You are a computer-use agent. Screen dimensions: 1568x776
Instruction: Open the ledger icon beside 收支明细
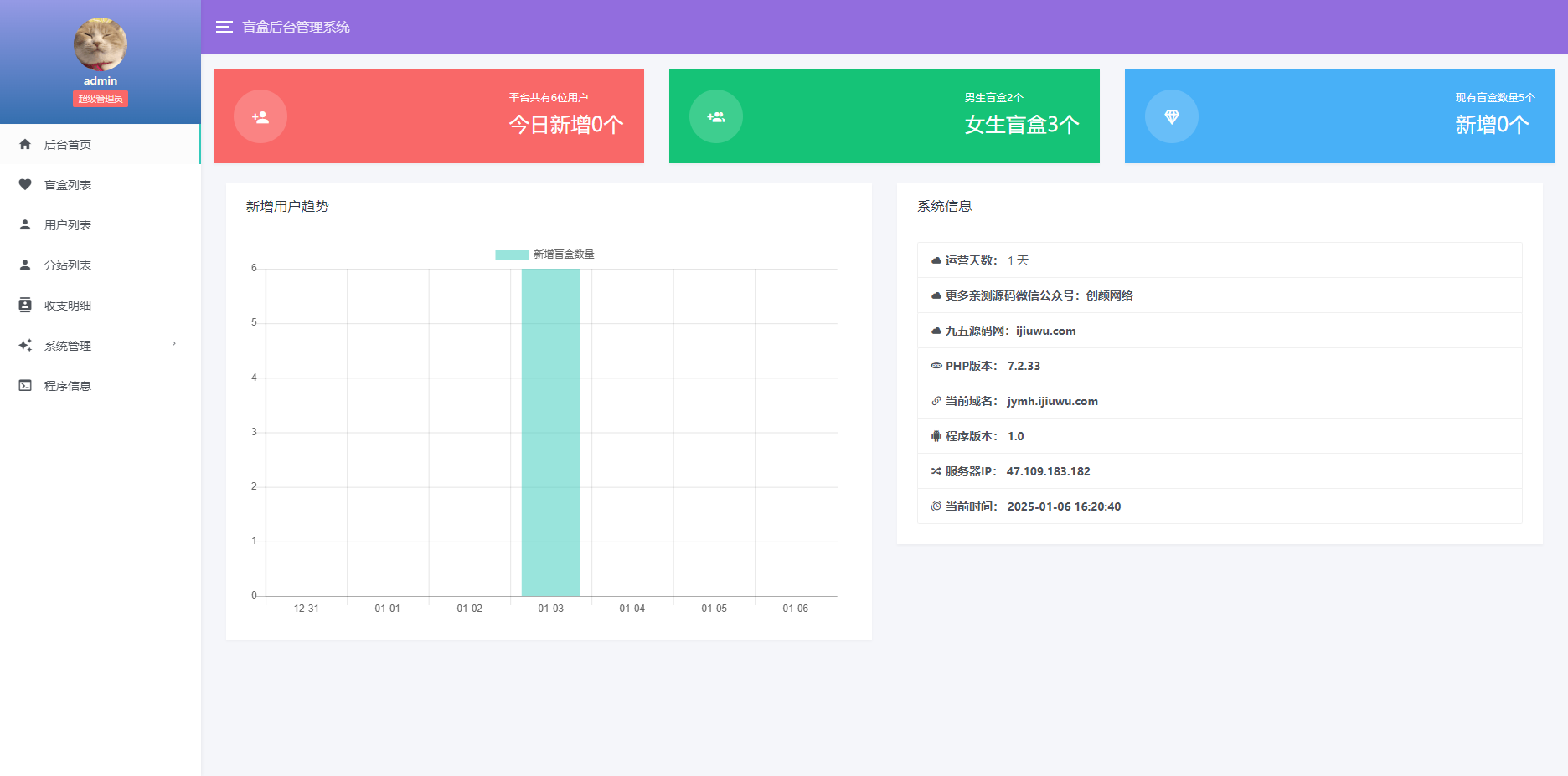point(25,305)
